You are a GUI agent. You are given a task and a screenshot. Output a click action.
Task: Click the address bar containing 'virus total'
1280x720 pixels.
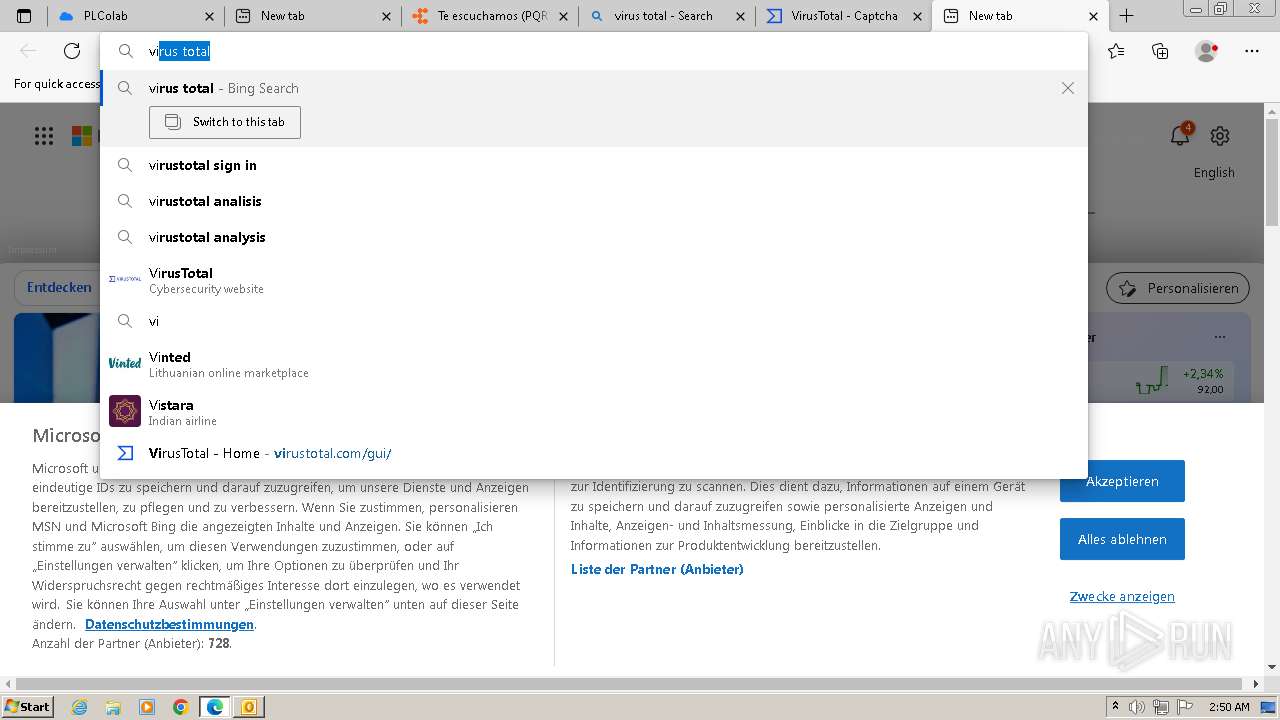pos(594,51)
